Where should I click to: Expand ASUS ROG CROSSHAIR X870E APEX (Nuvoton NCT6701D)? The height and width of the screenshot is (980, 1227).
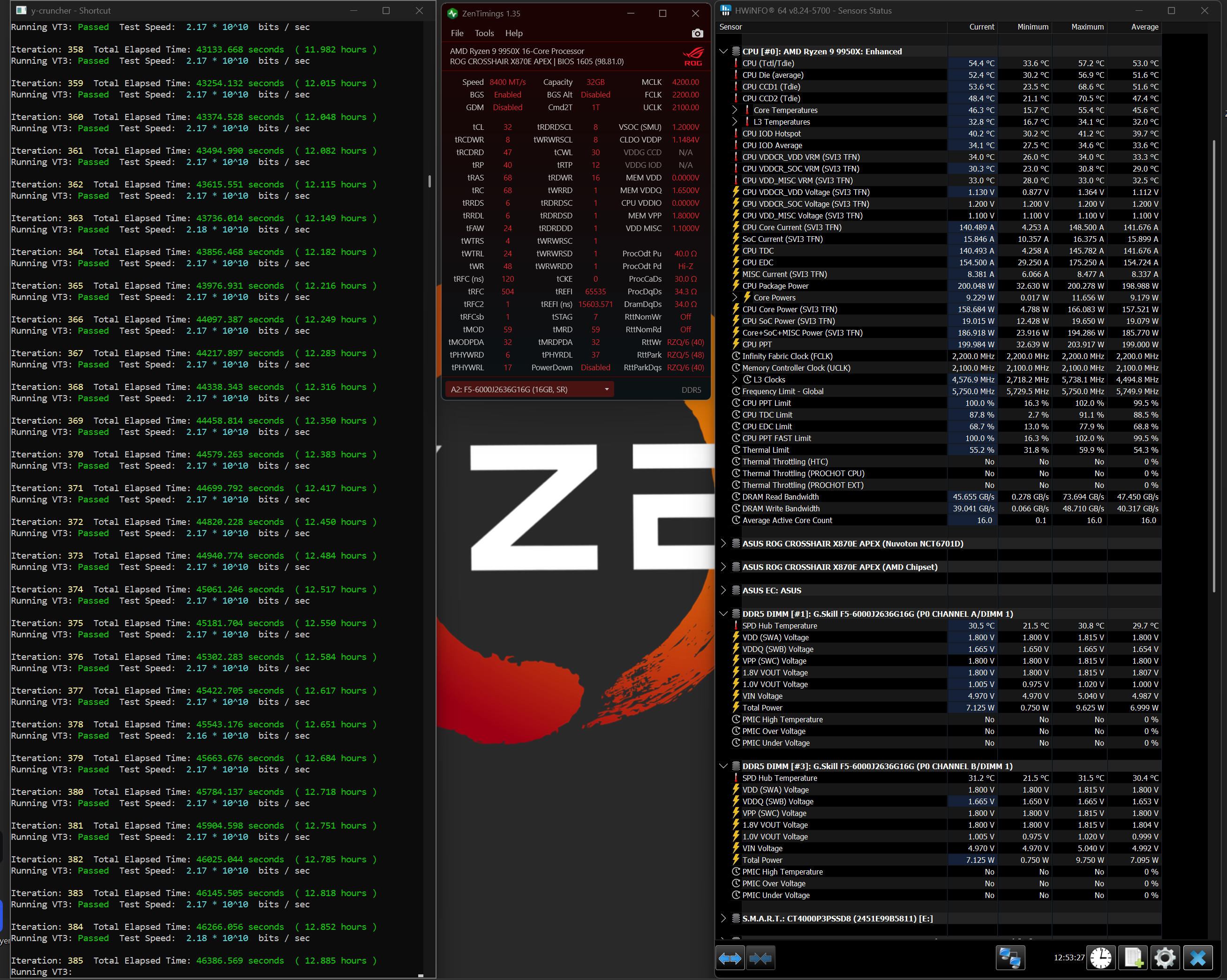(x=723, y=544)
